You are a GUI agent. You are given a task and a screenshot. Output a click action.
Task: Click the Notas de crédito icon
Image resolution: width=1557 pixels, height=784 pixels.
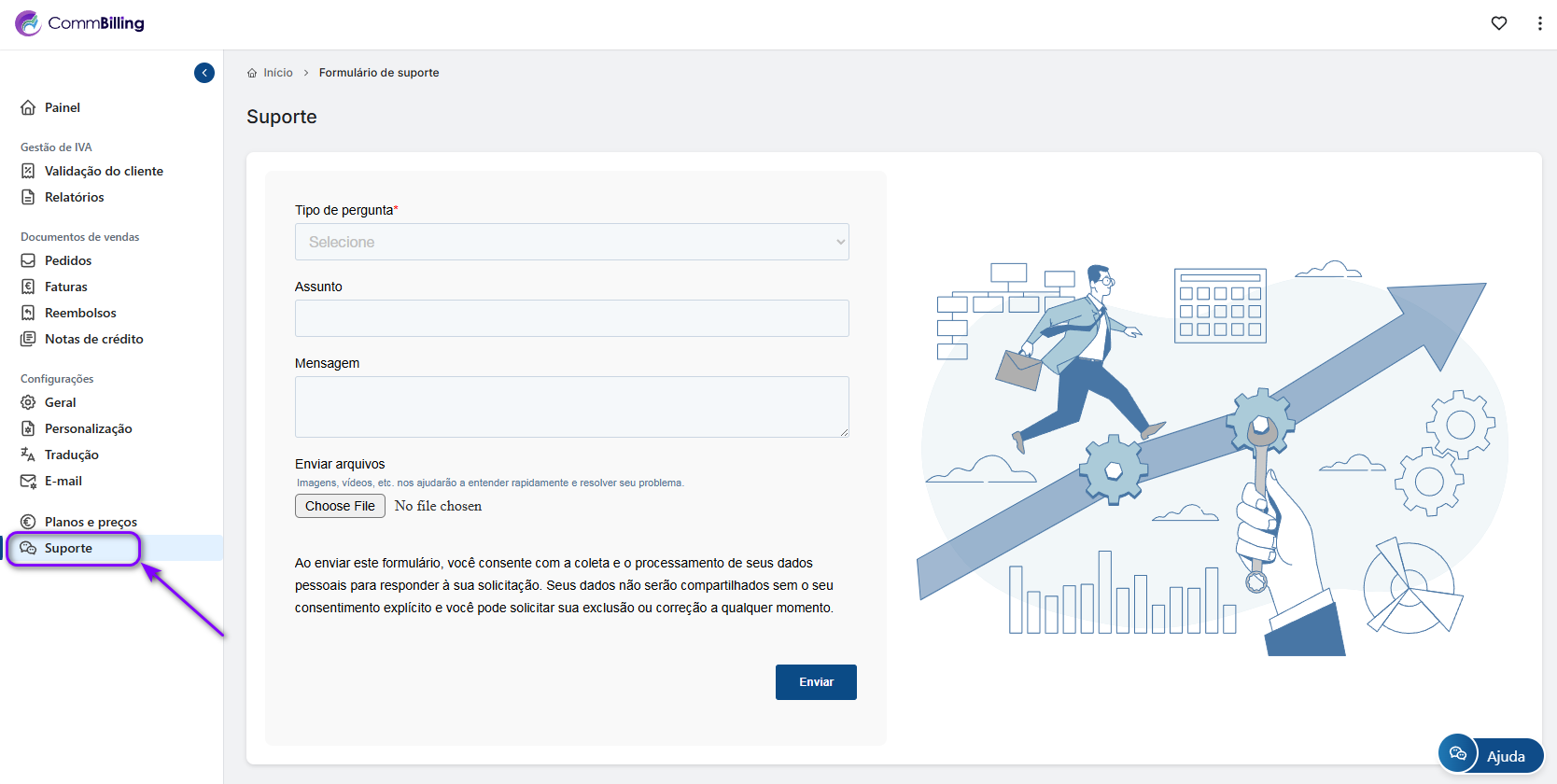pos(28,339)
